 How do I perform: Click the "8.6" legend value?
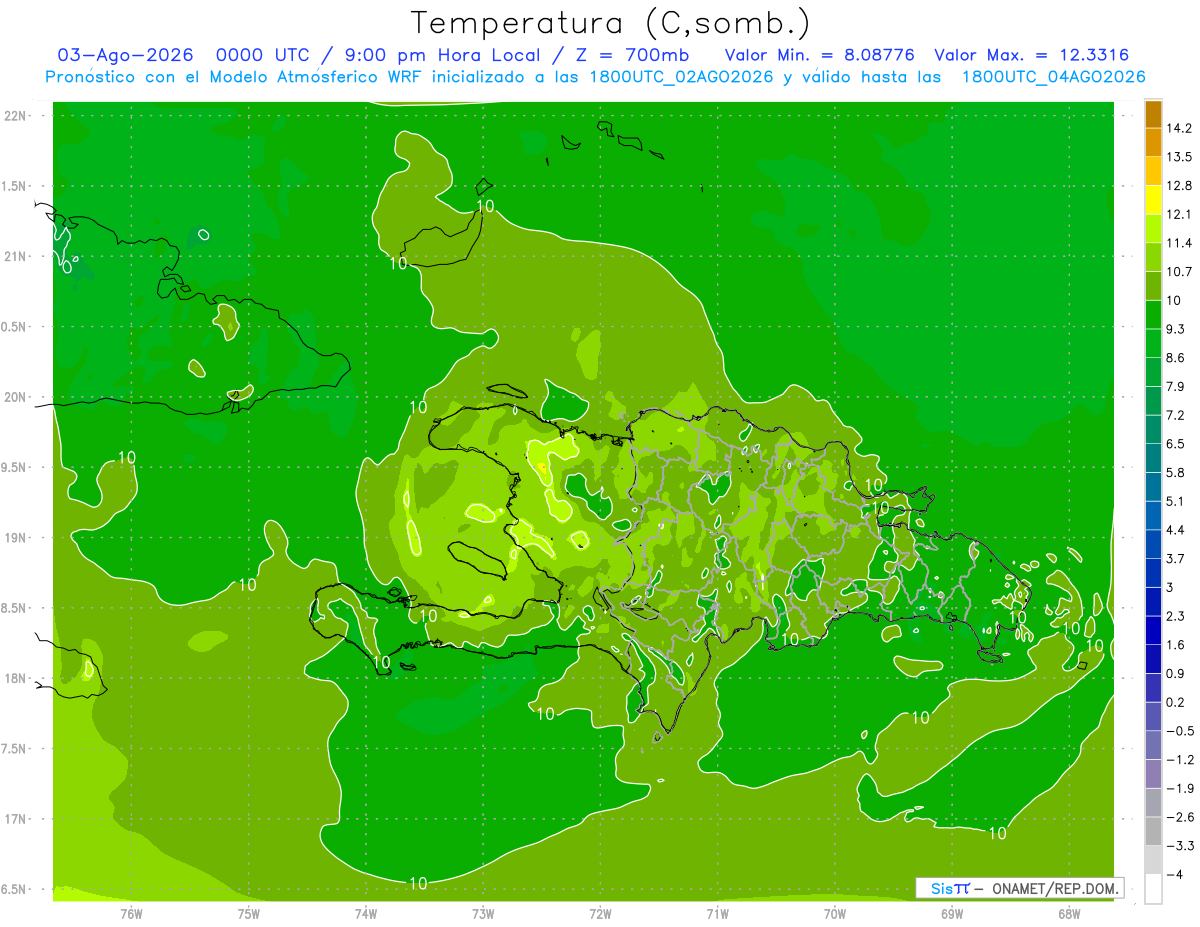tap(1175, 358)
